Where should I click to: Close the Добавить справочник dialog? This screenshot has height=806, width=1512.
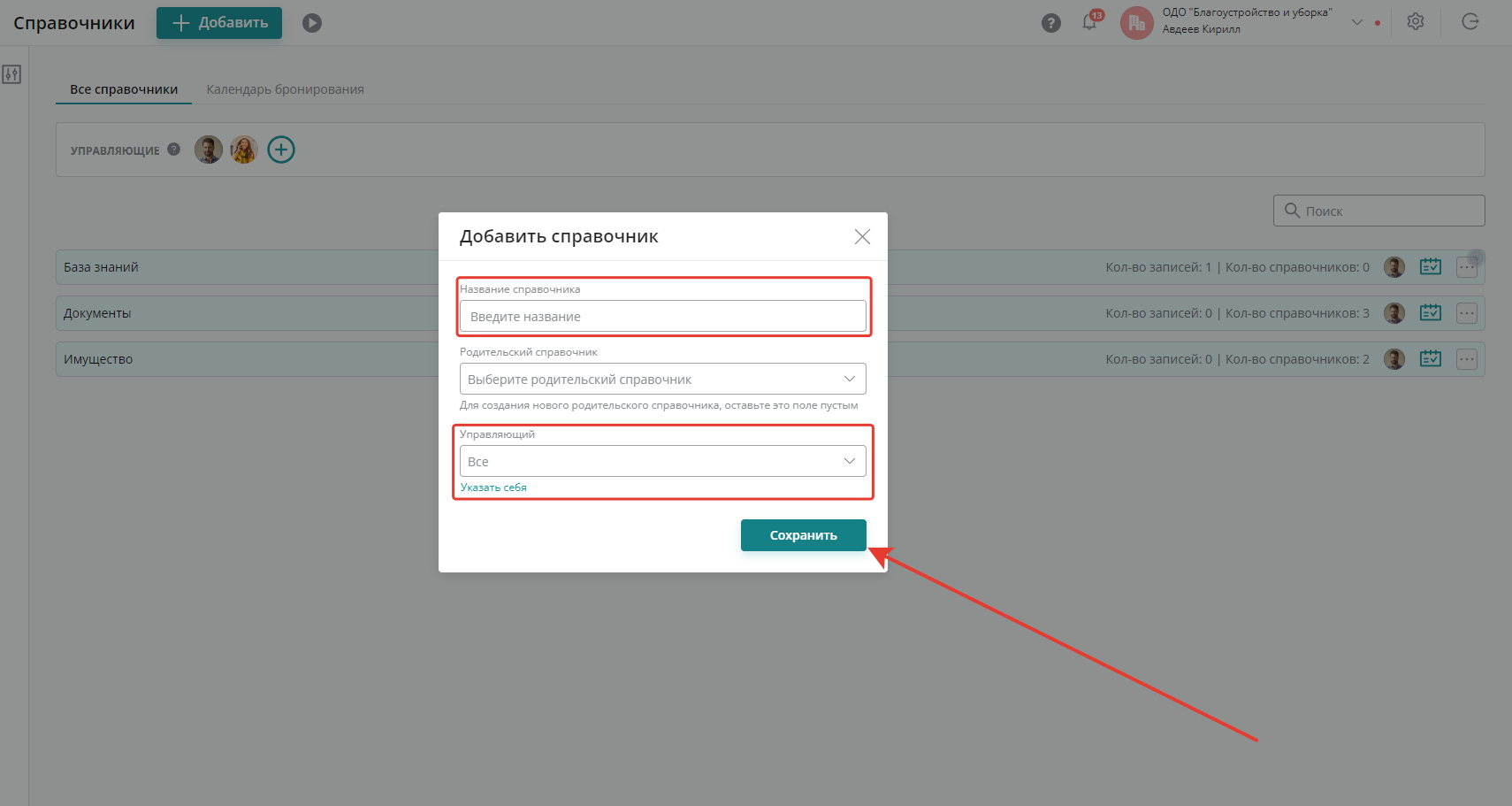[x=862, y=236]
